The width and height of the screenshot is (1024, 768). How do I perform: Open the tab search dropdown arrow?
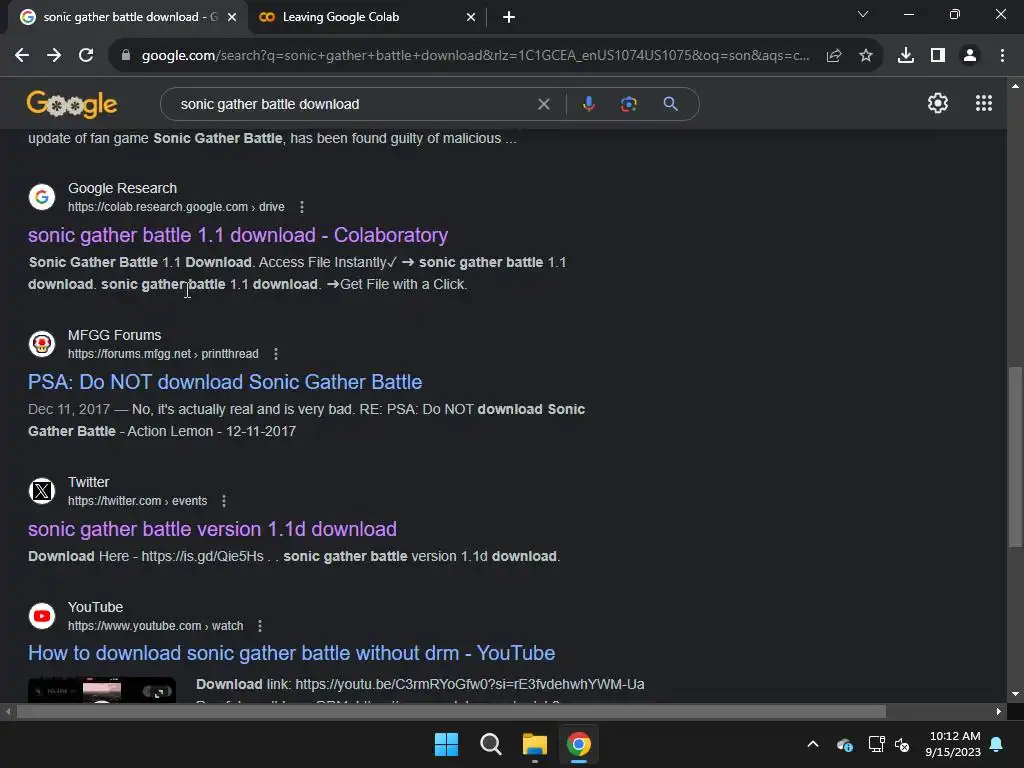863,14
